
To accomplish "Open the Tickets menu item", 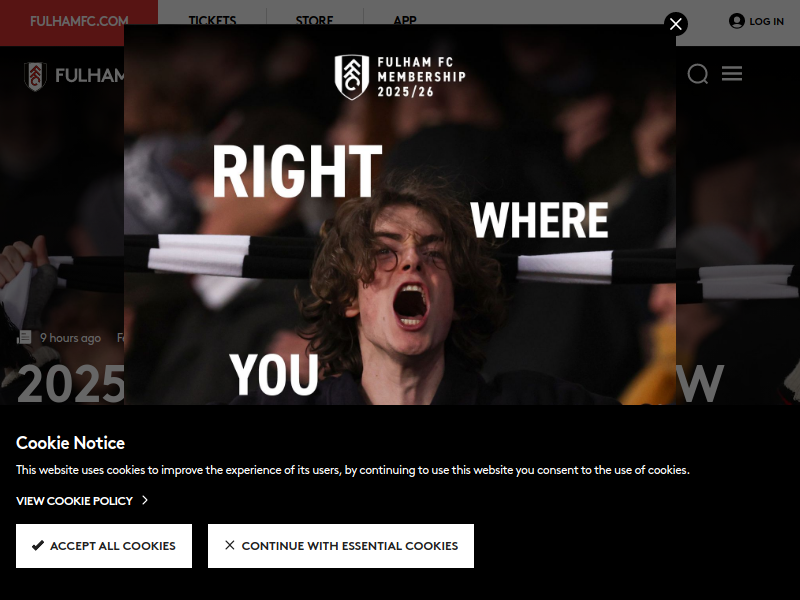I will pyautogui.click(x=212, y=21).
